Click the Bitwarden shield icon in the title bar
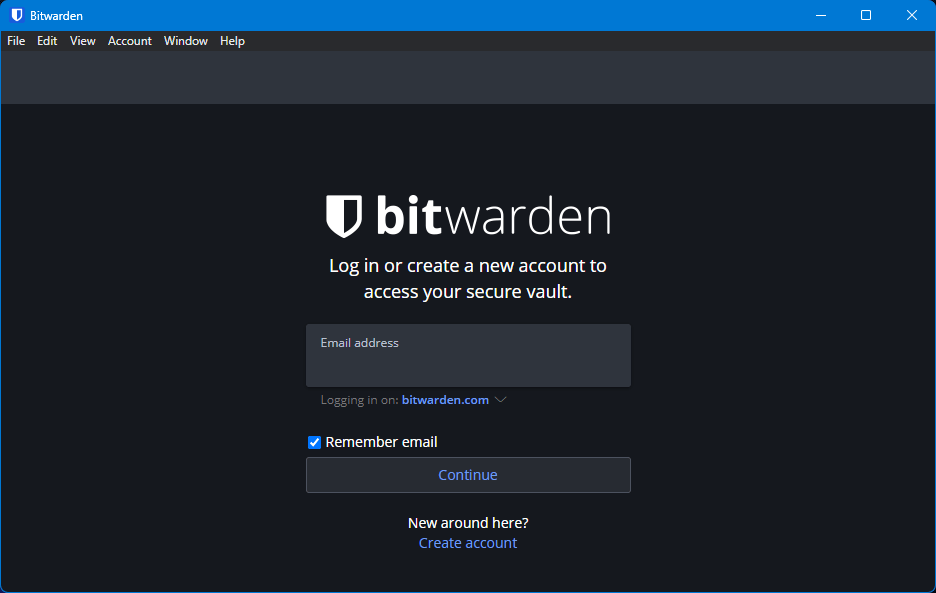The width and height of the screenshot is (936, 593). pyautogui.click(x=15, y=14)
